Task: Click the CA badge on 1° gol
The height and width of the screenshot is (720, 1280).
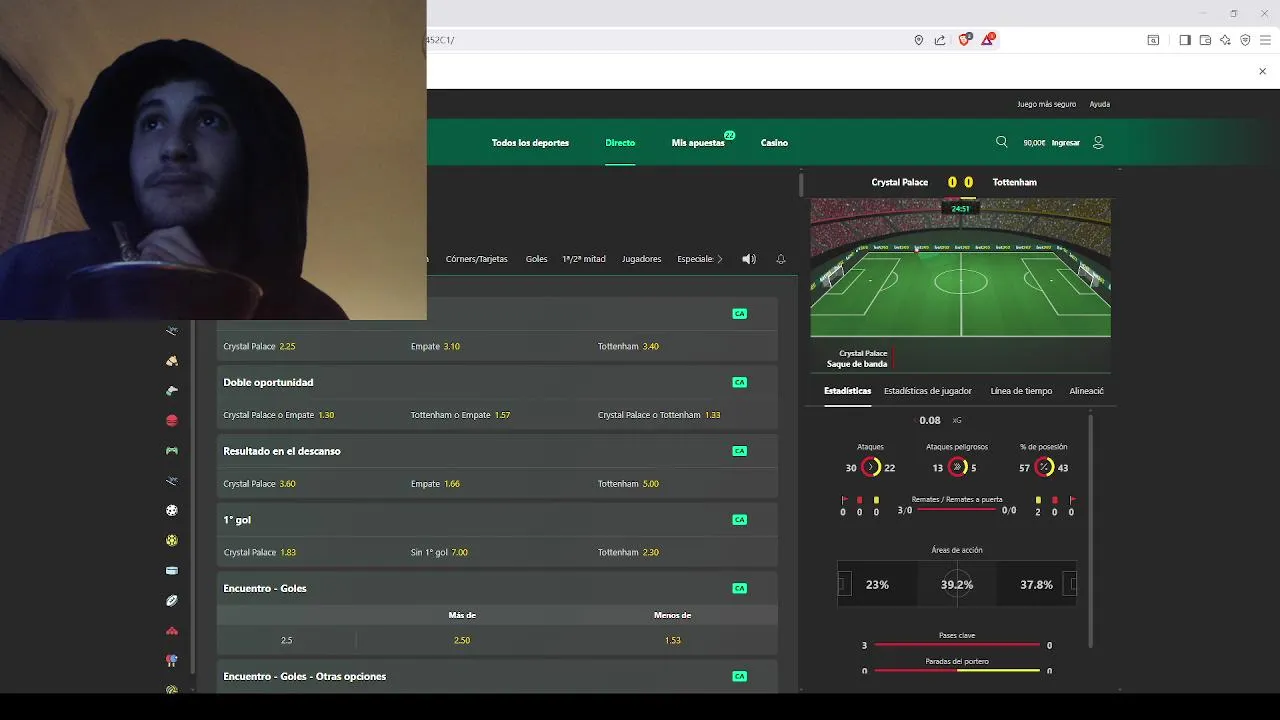Action: click(739, 520)
